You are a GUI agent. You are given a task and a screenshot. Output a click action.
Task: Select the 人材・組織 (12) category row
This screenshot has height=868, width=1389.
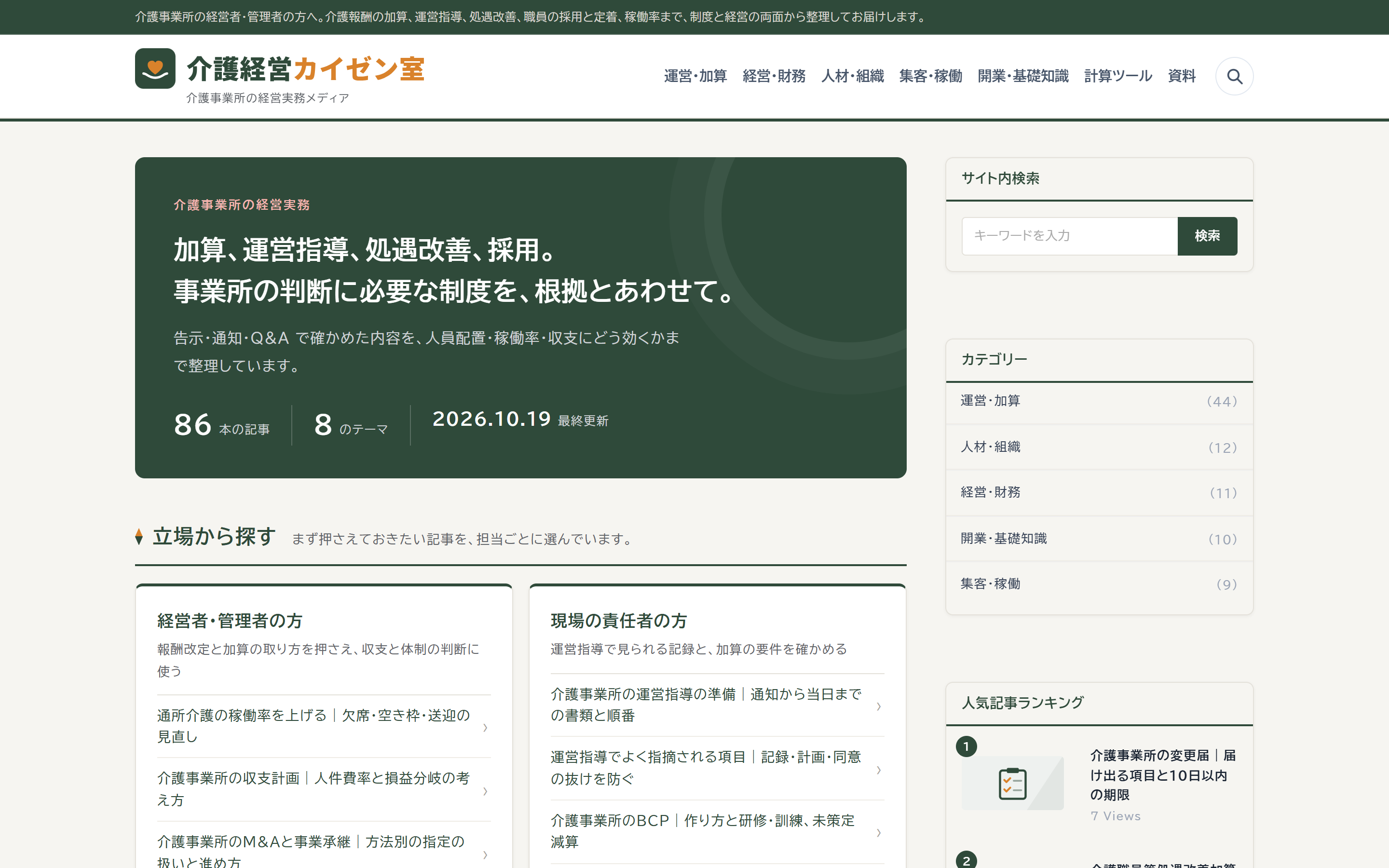click(1099, 447)
